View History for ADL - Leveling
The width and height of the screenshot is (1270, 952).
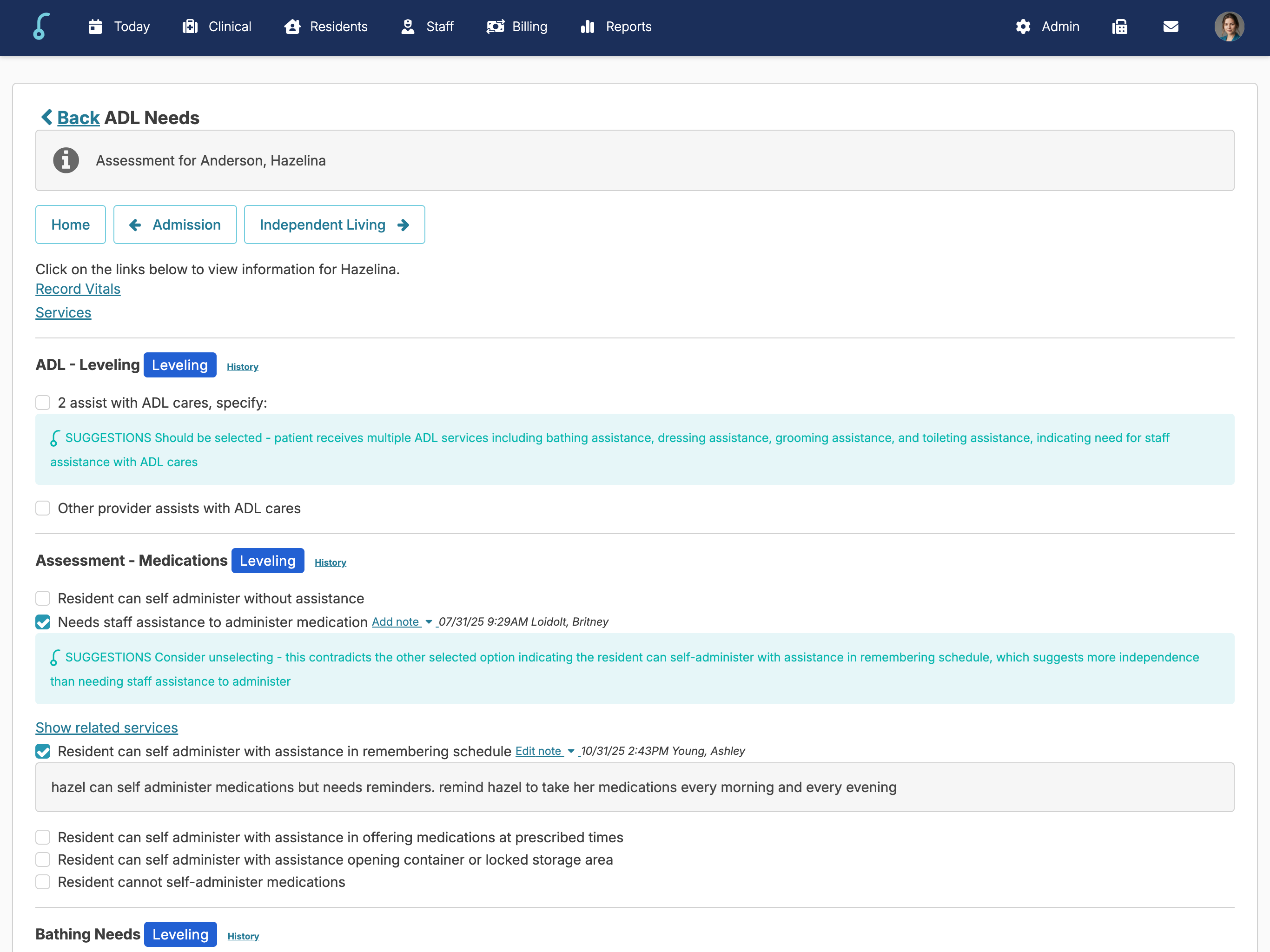(242, 366)
